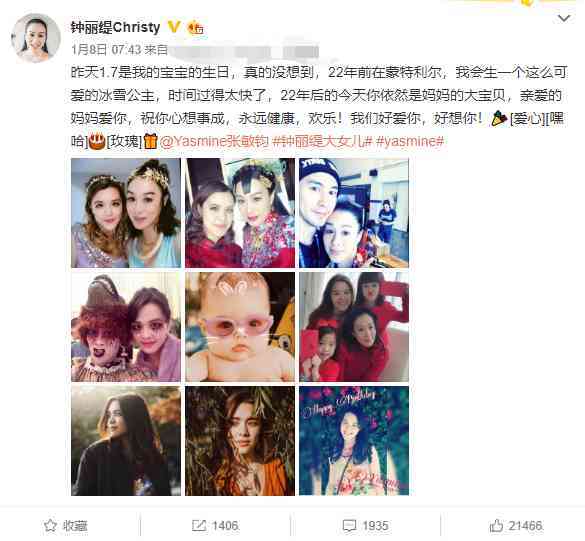
Task: Open the username 钟丽缇Christy link
Action: [115, 27]
